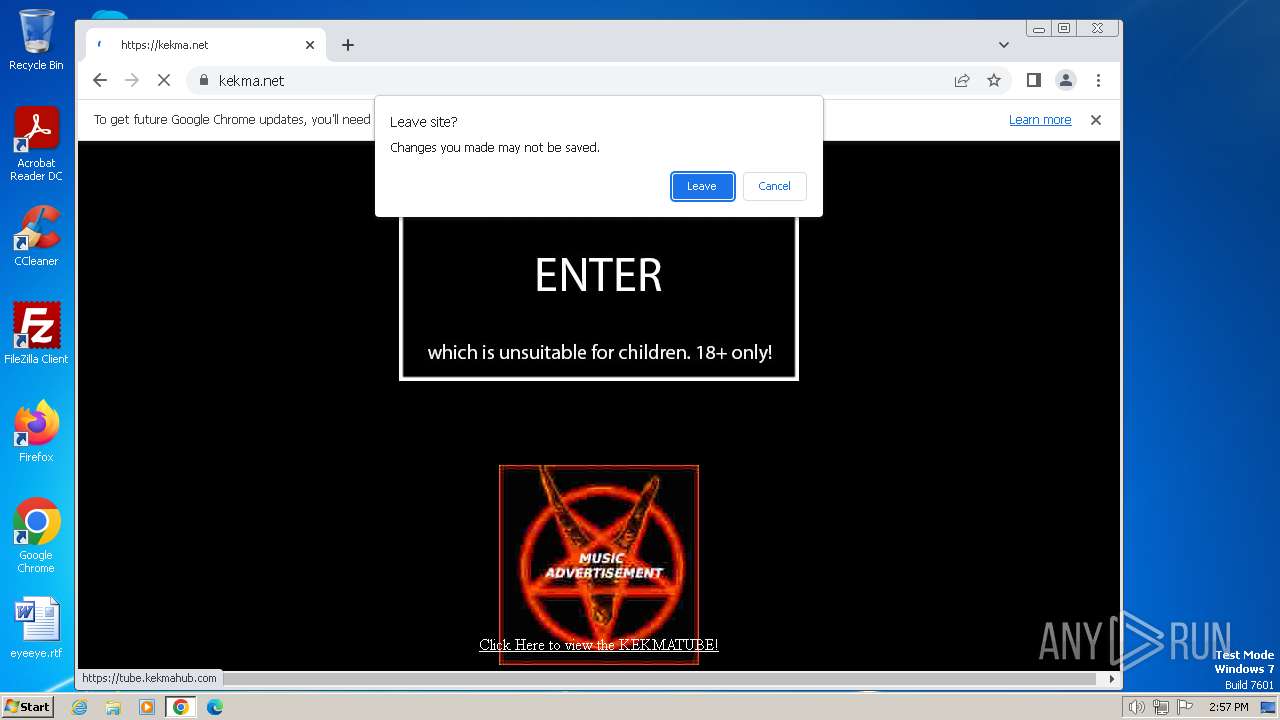Open CCleaner desktop shortcut

36,237
